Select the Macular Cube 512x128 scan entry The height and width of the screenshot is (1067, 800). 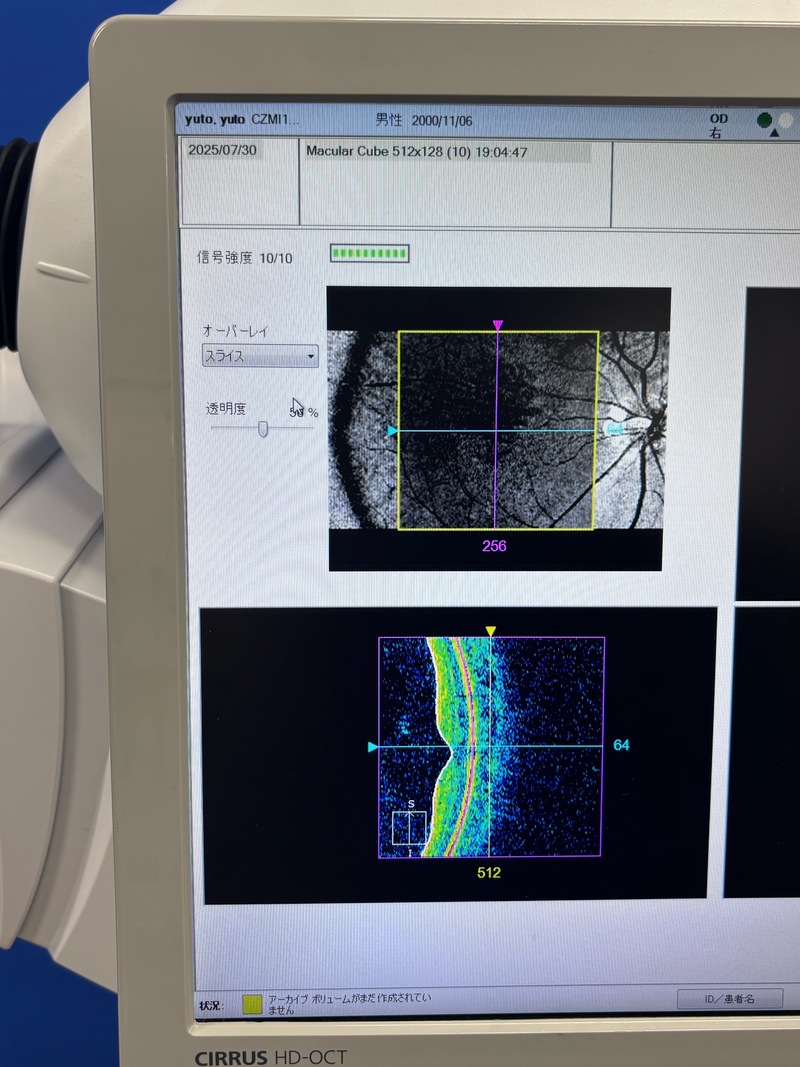[x=417, y=153]
